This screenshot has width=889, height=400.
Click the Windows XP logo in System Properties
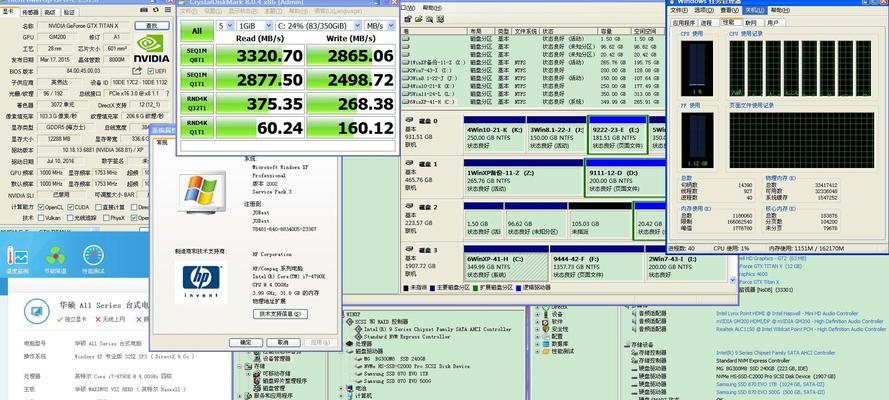(x=202, y=192)
